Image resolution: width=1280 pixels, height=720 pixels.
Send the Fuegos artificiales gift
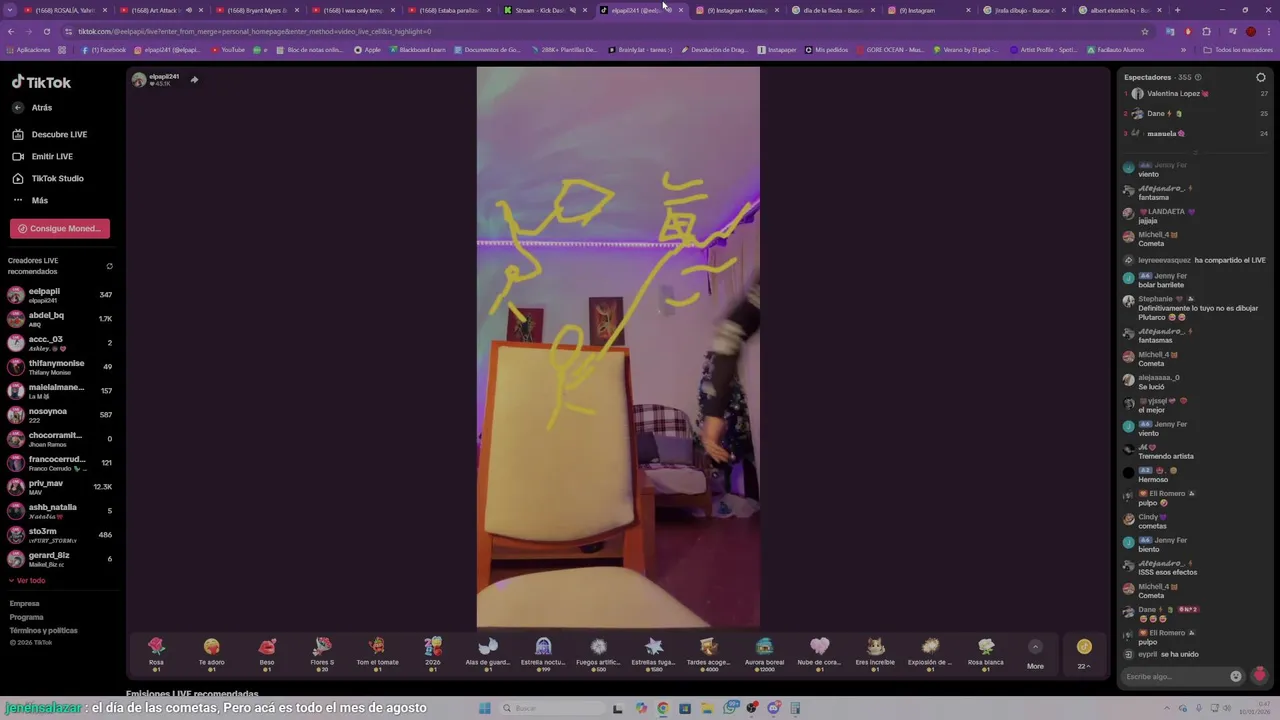598,654
